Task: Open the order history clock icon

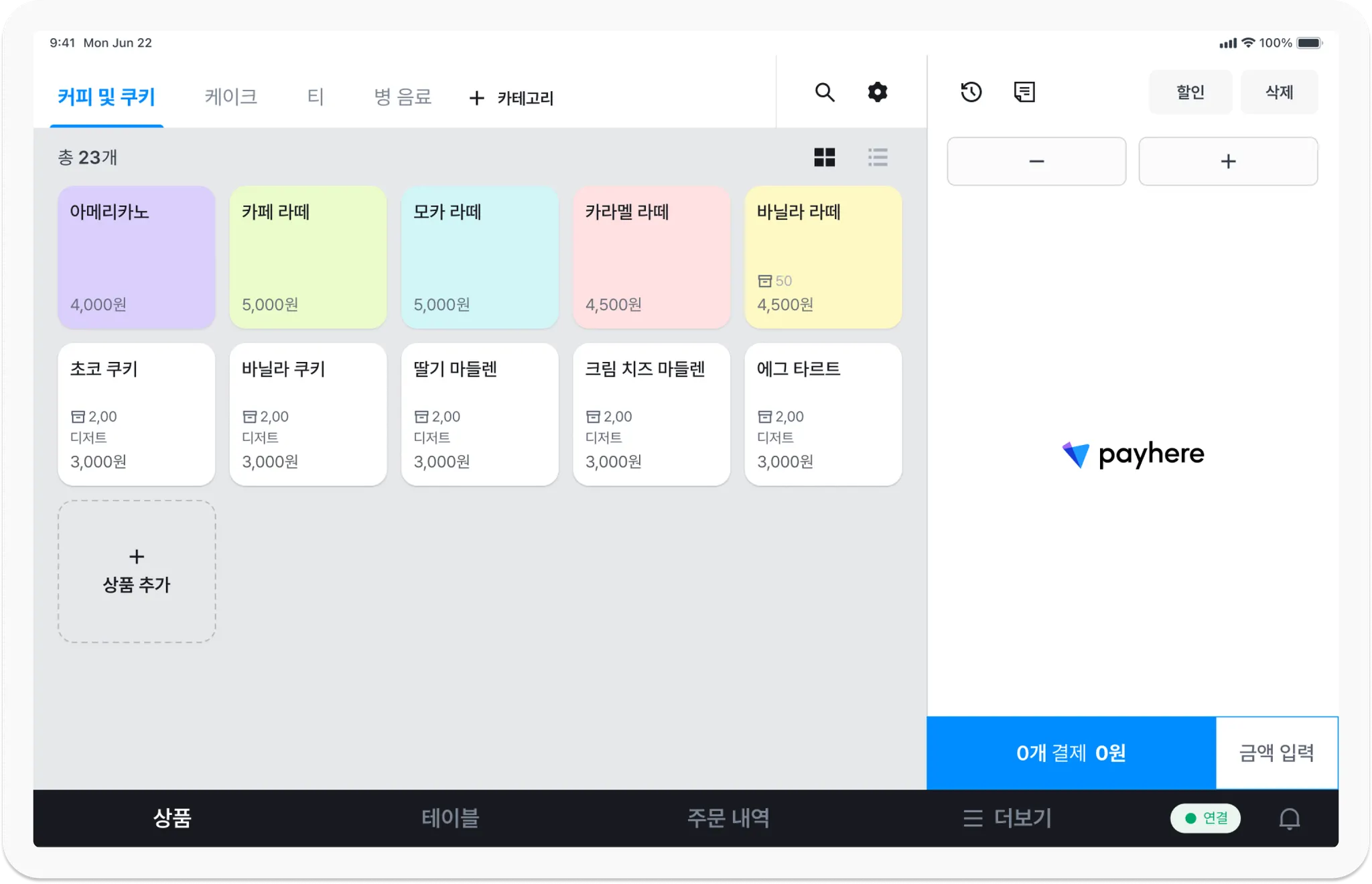Action: [x=971, y=92]
